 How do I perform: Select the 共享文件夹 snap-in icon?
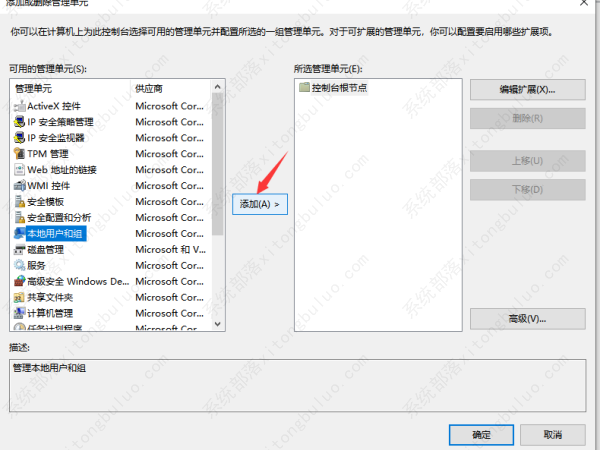19,297
